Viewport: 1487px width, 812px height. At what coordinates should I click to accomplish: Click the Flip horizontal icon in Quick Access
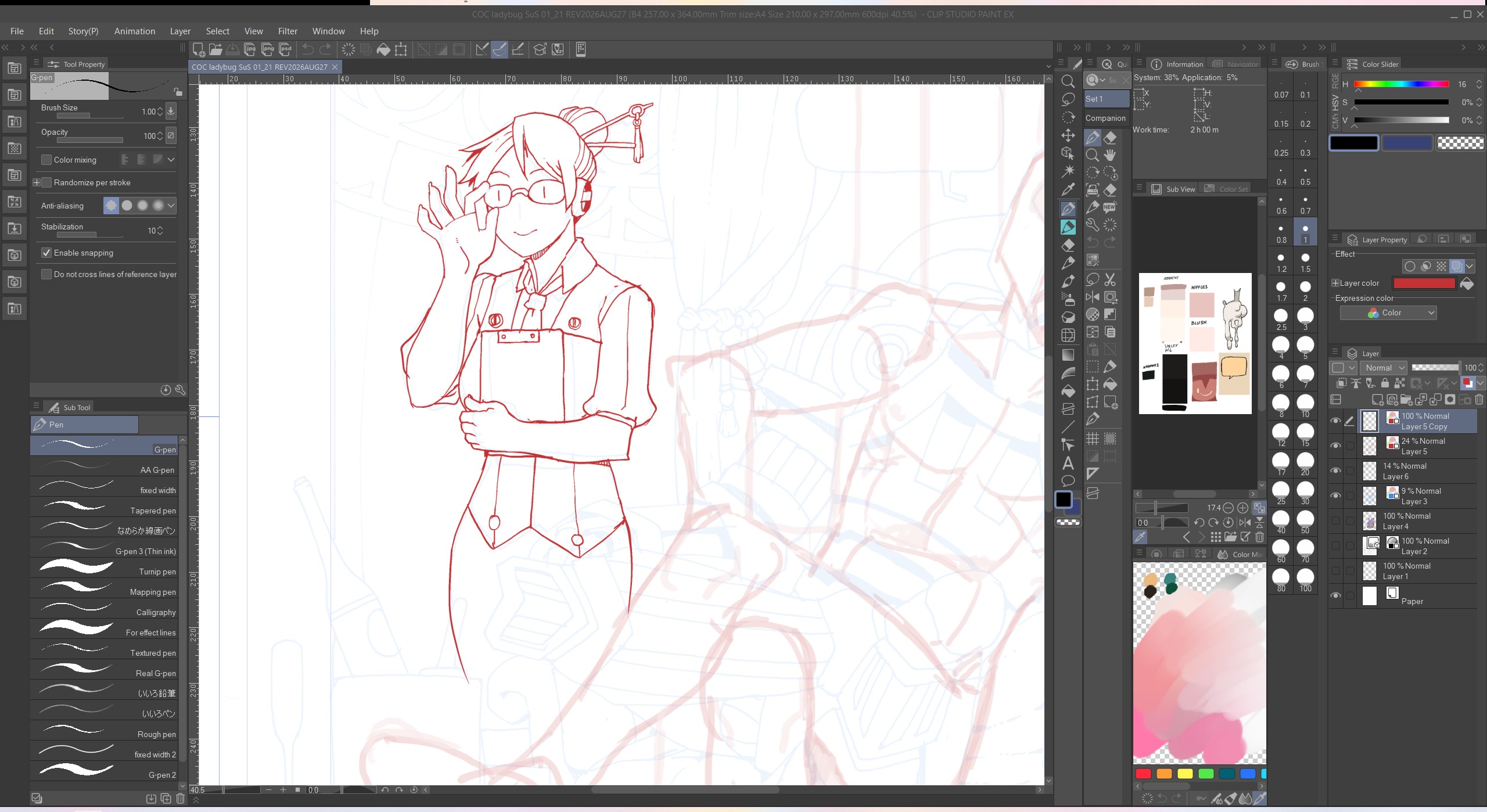(1093, 297)
